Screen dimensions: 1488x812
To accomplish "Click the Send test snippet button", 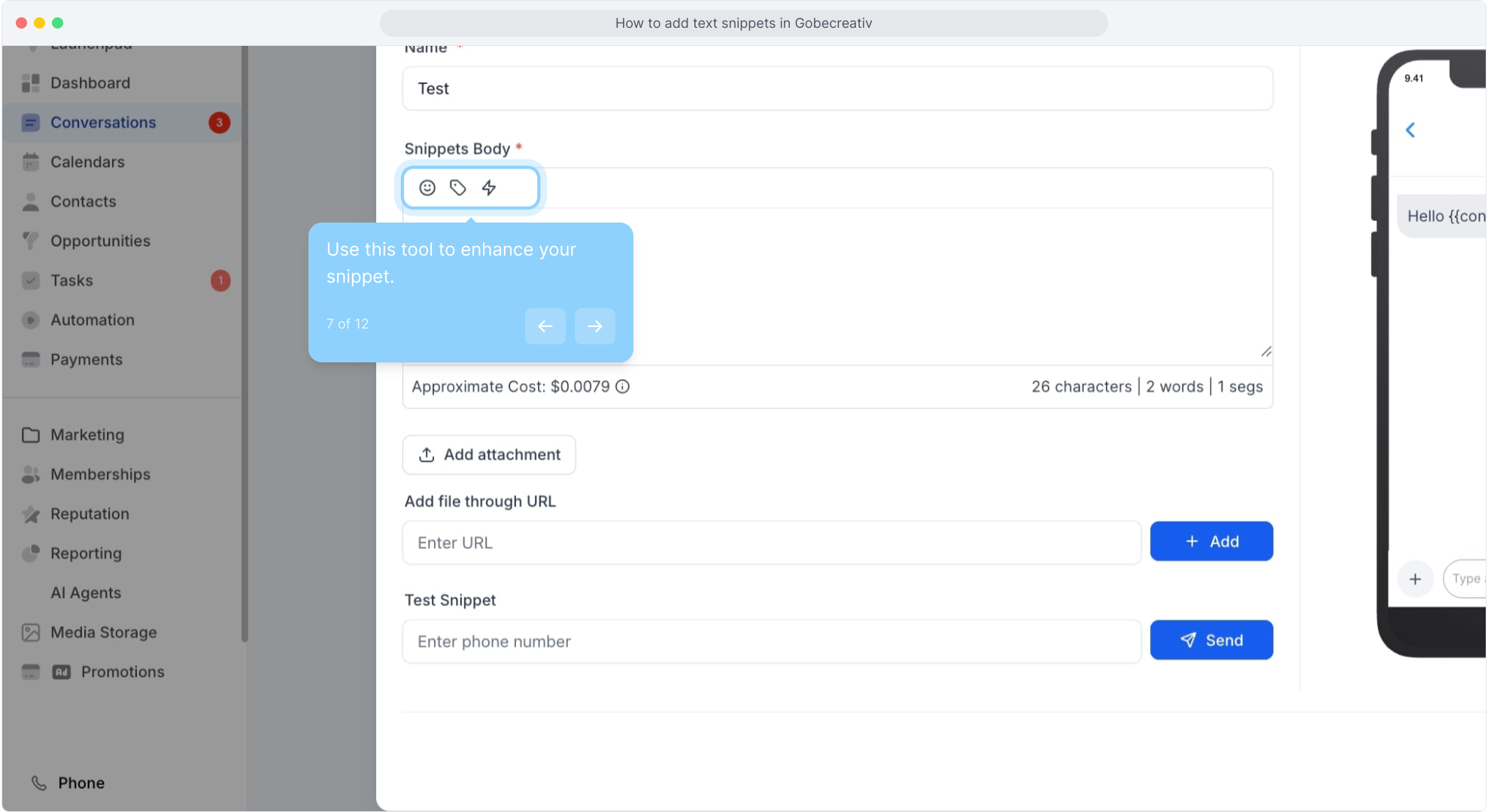I will click(1210, 641).
